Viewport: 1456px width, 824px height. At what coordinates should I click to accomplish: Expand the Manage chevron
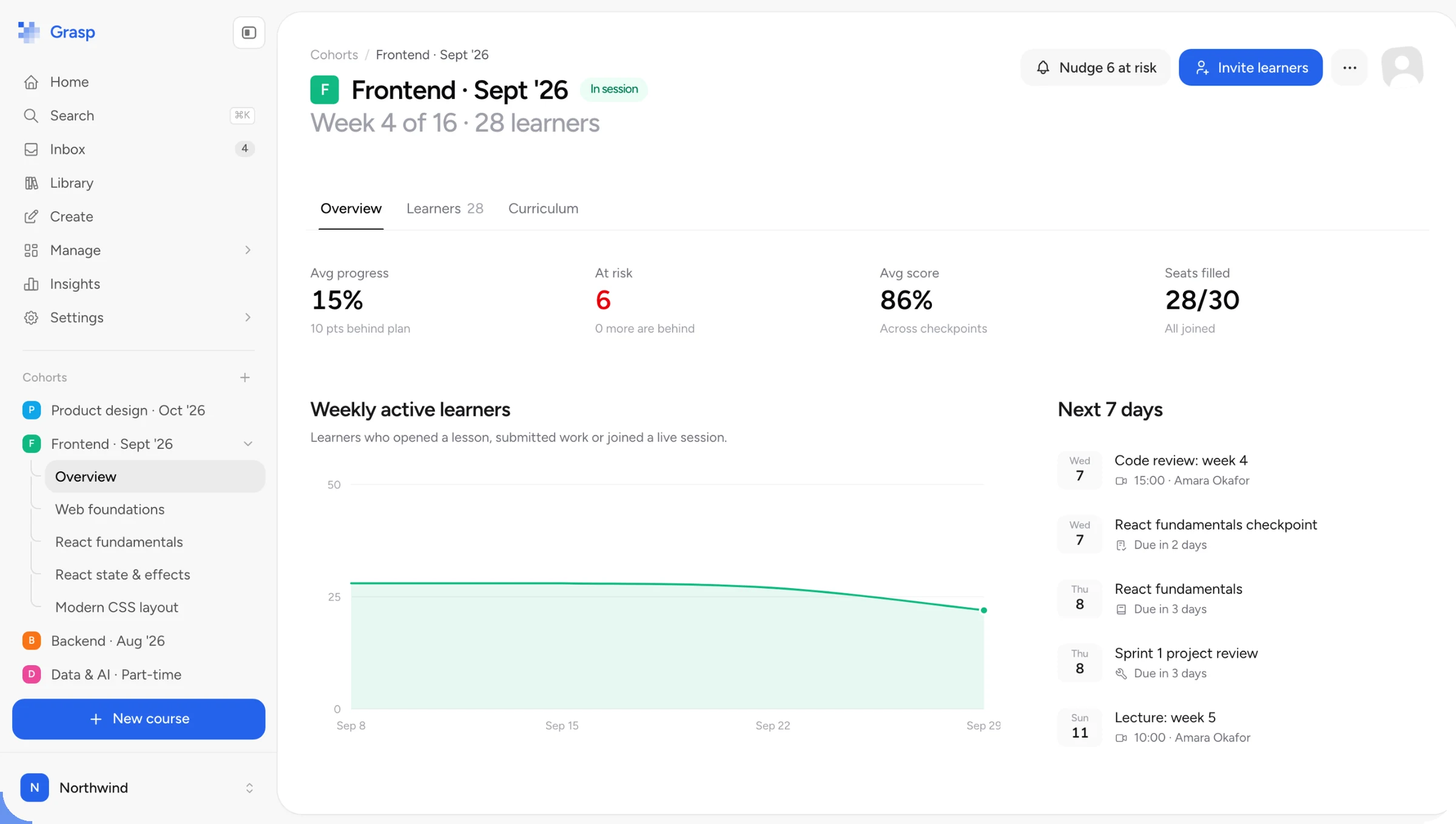tap(248, 250)
